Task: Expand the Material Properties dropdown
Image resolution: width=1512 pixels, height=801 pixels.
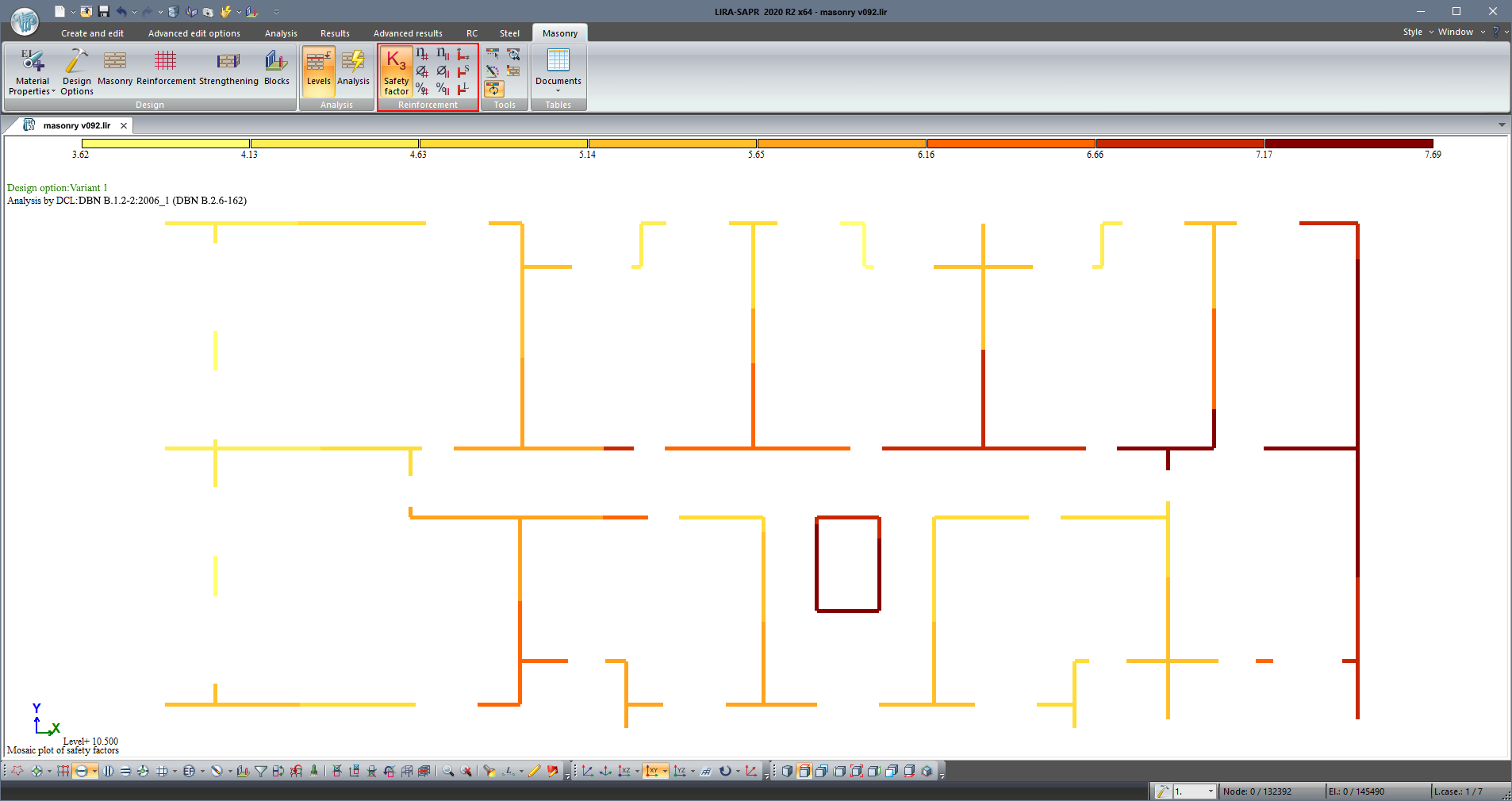Action: click(x=32, y=91)
